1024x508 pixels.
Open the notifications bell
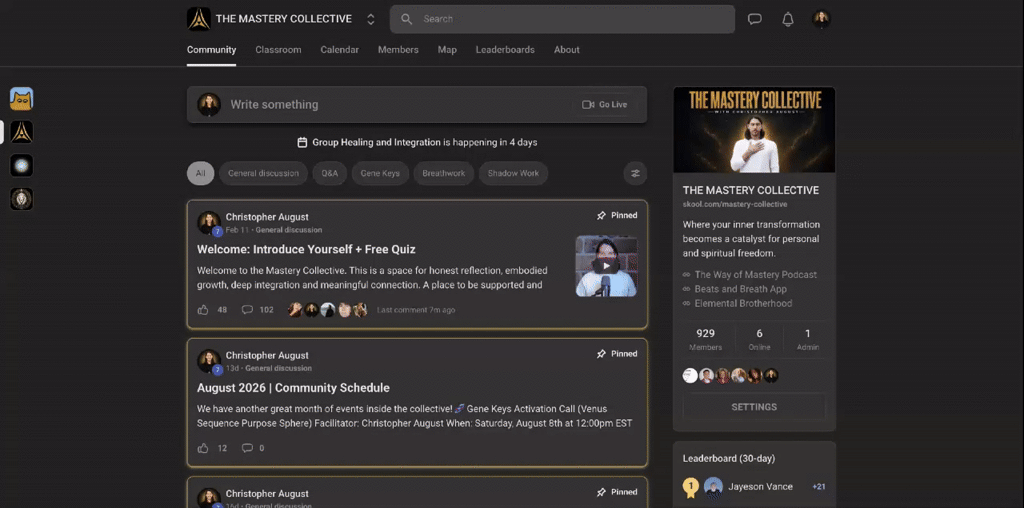point(788,19)
